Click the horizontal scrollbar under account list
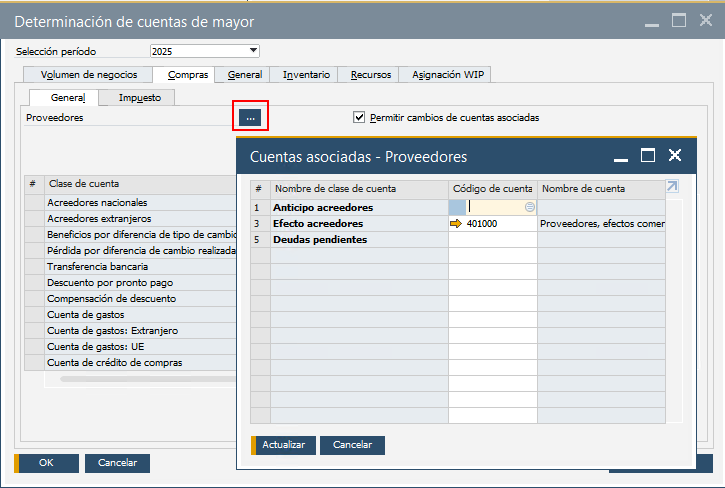Image resolution: width=725 pixels, height=488 pixels. pyautogui.click(x=150, y=380)
